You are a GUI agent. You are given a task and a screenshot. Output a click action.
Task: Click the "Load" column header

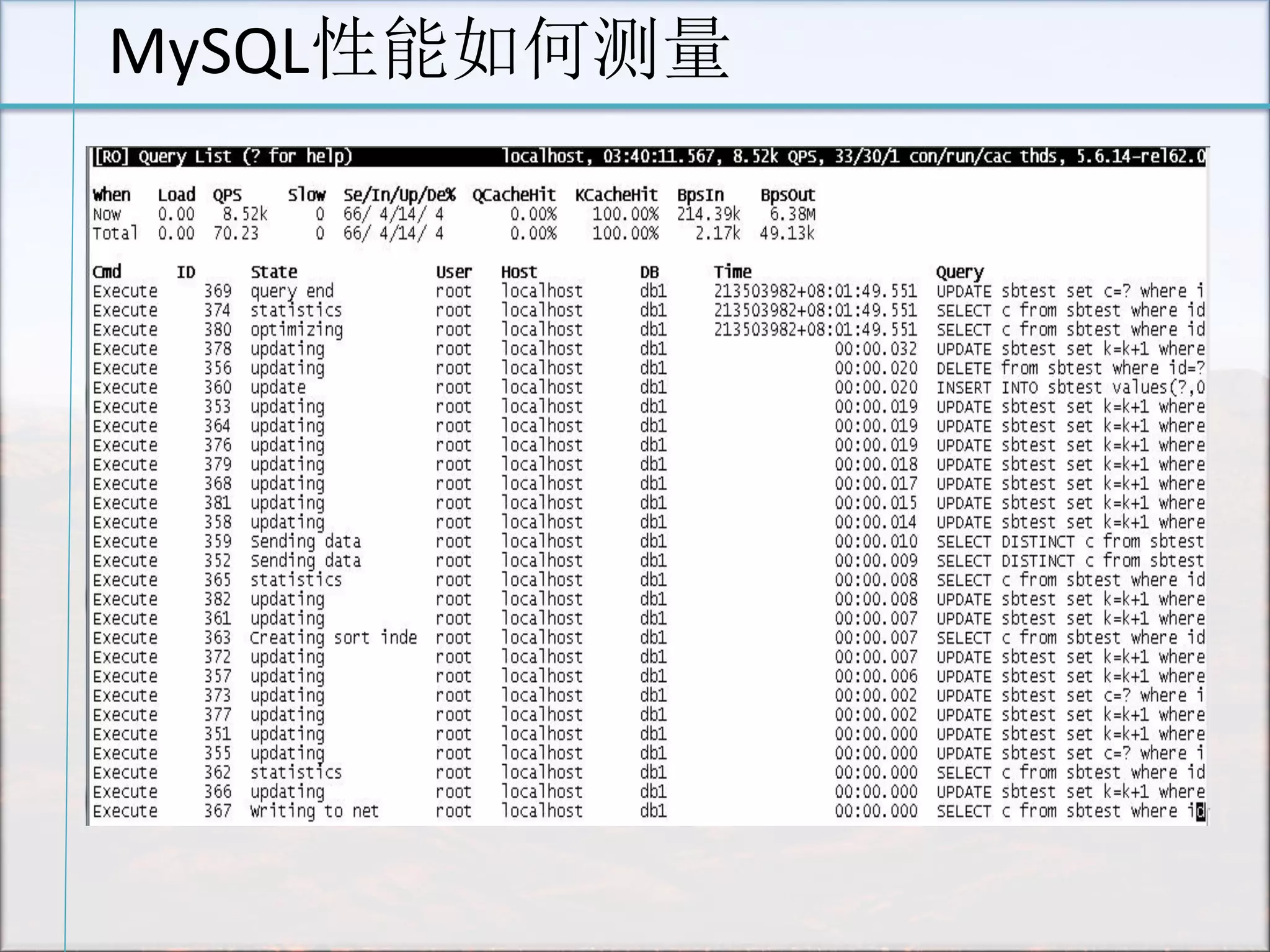tap(176, 195)
